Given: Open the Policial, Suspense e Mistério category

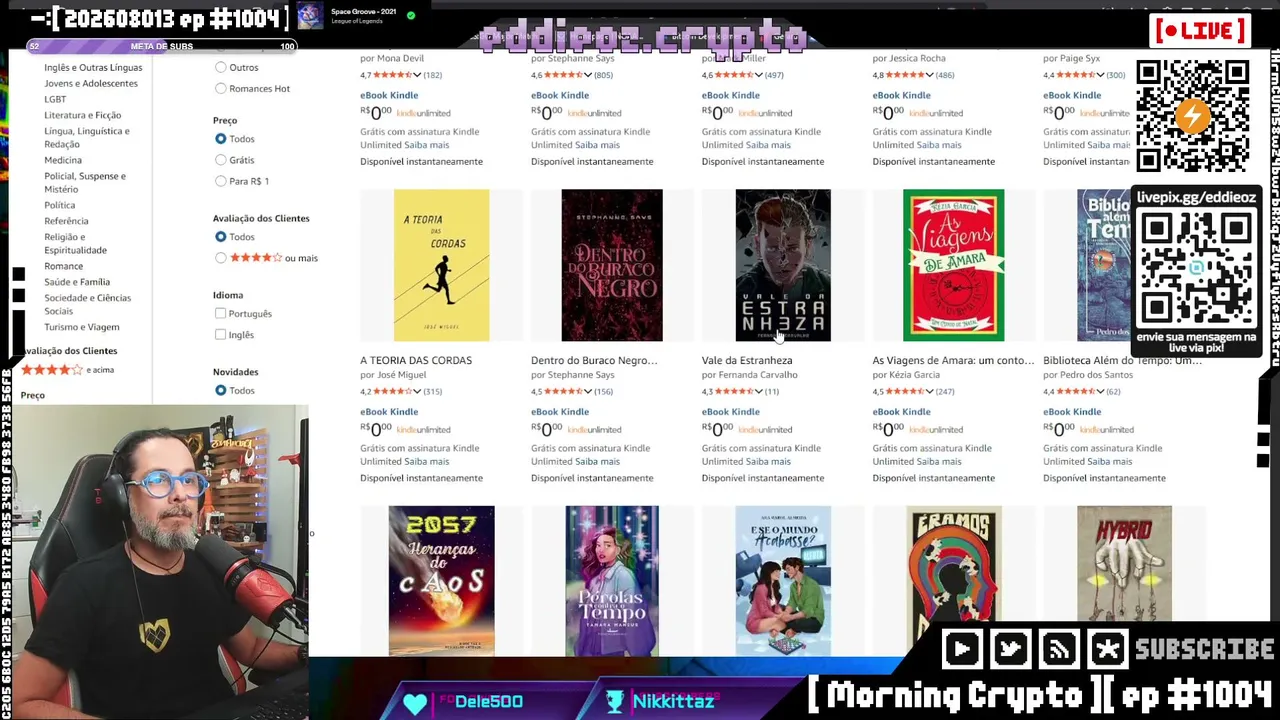Looking at the screenshot, I should pos(85,182).
